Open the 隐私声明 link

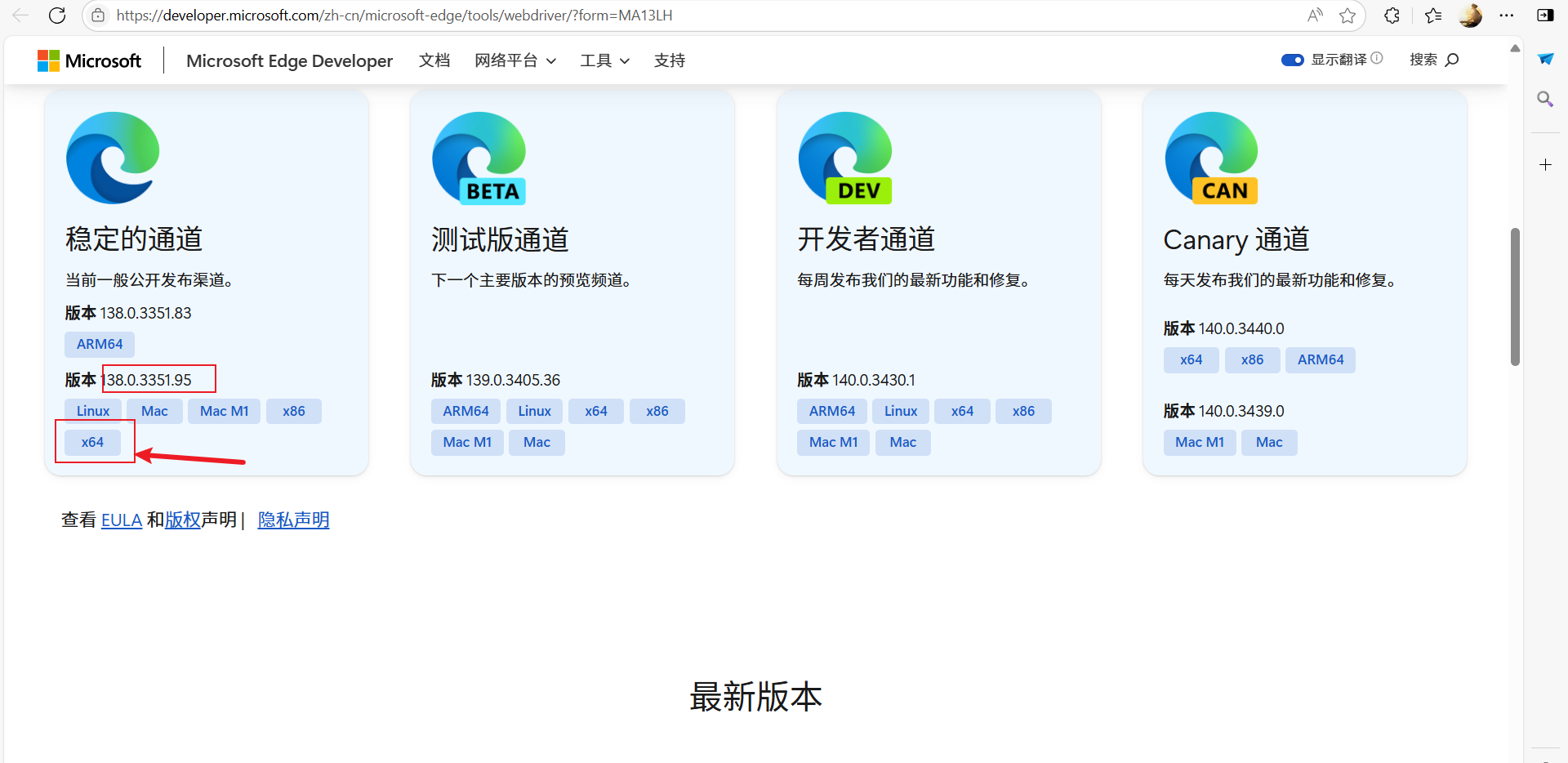pos(294,520)
